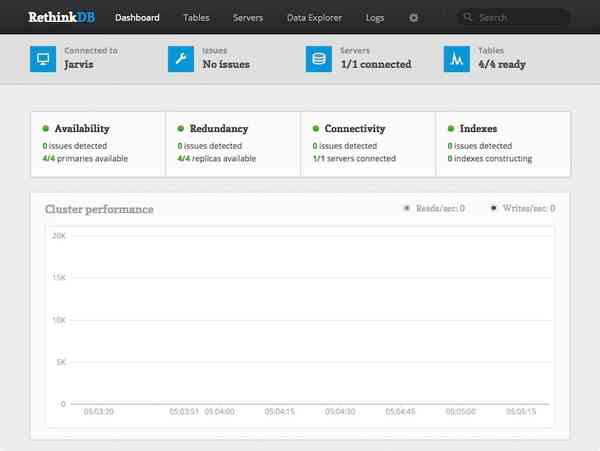Click 0 indexes constructing text
This screenshot has width=600, height=451.
tap(490, 158)
